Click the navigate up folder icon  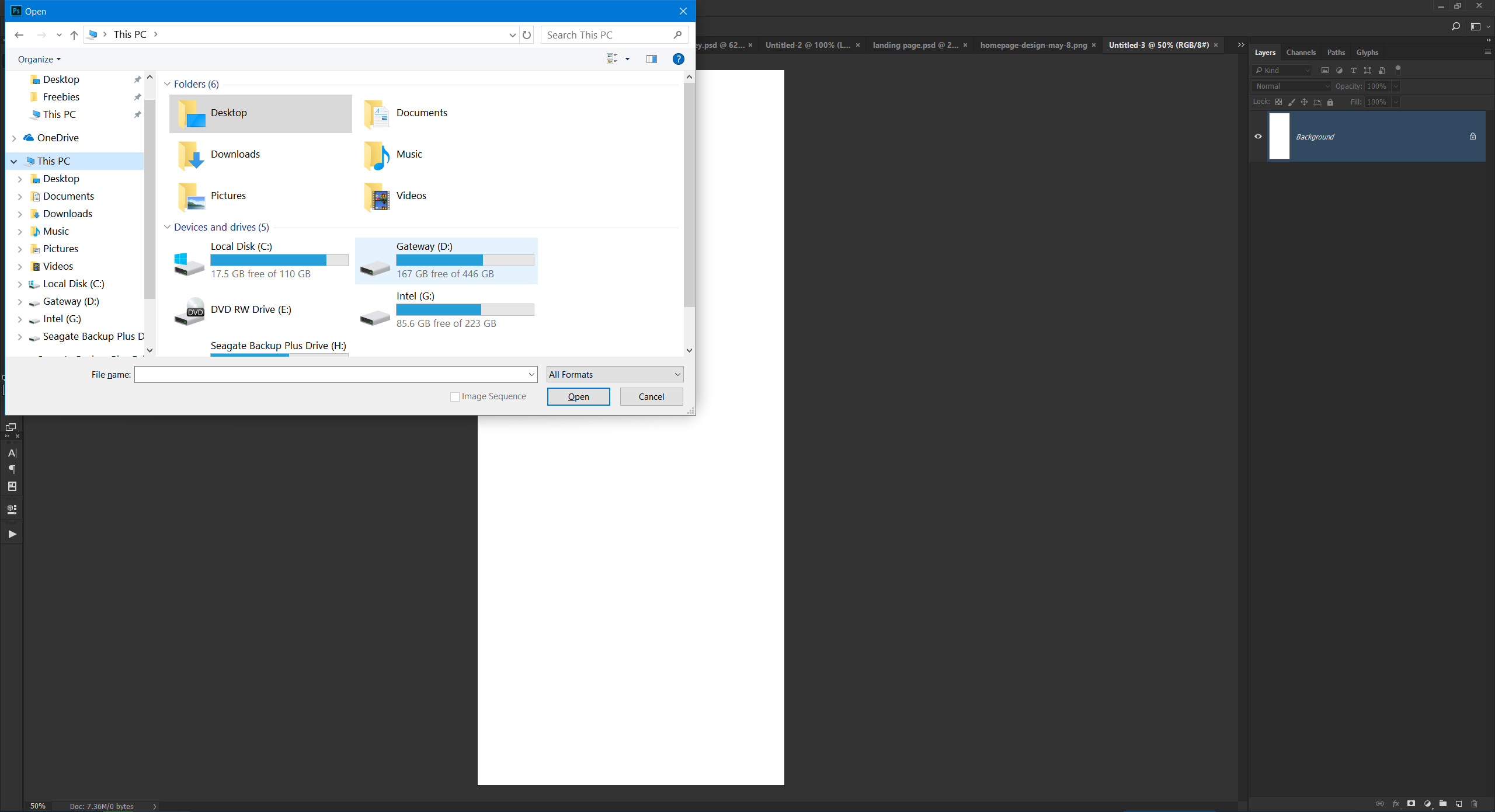[x=74, y=34]
